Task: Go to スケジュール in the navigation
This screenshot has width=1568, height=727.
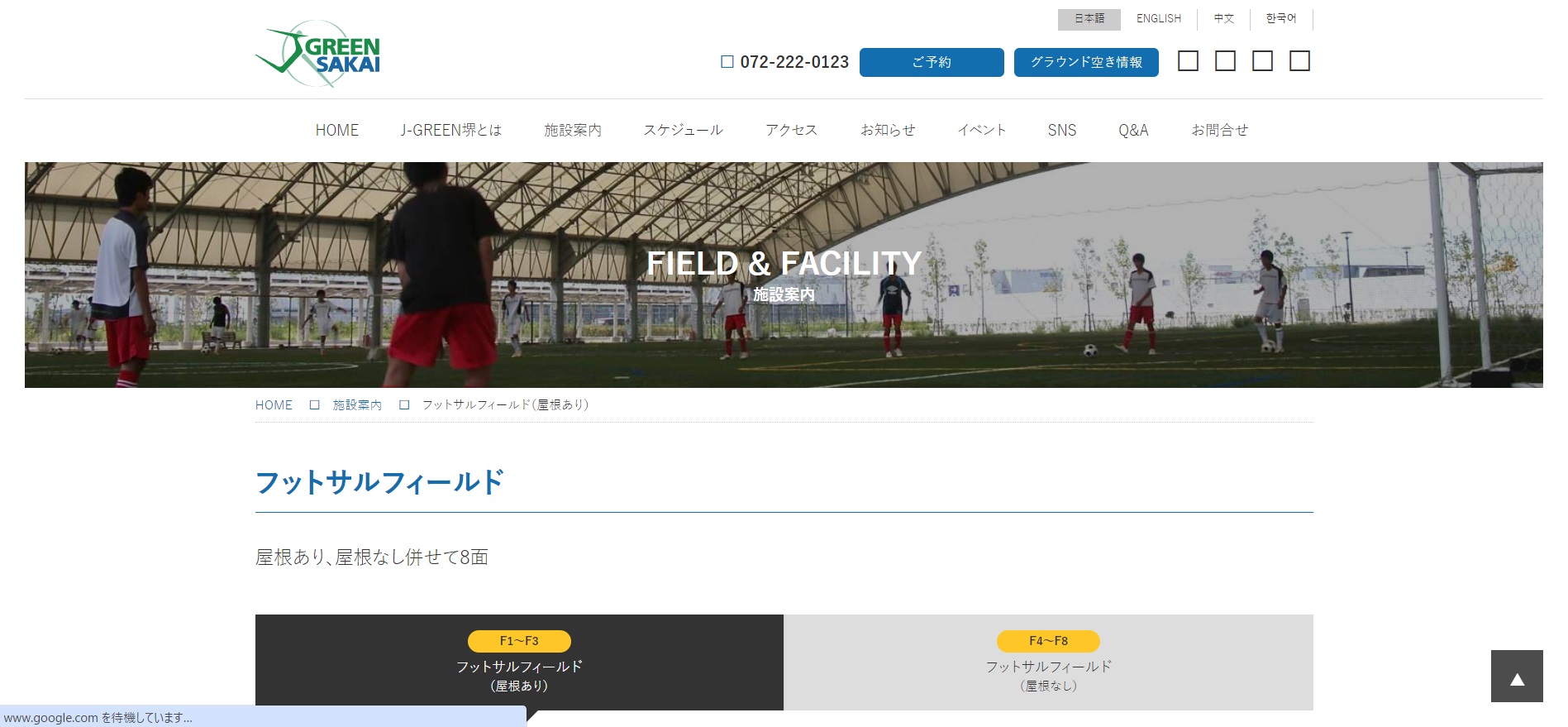Action: coord(684,130)
